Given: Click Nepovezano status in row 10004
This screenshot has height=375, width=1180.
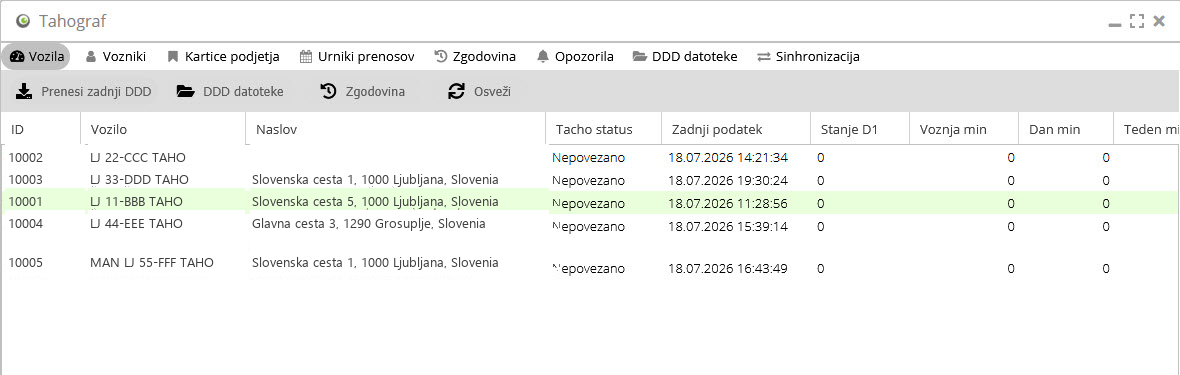Looking at the screenshot, I should pyautogui.click(x=588, y=226).
